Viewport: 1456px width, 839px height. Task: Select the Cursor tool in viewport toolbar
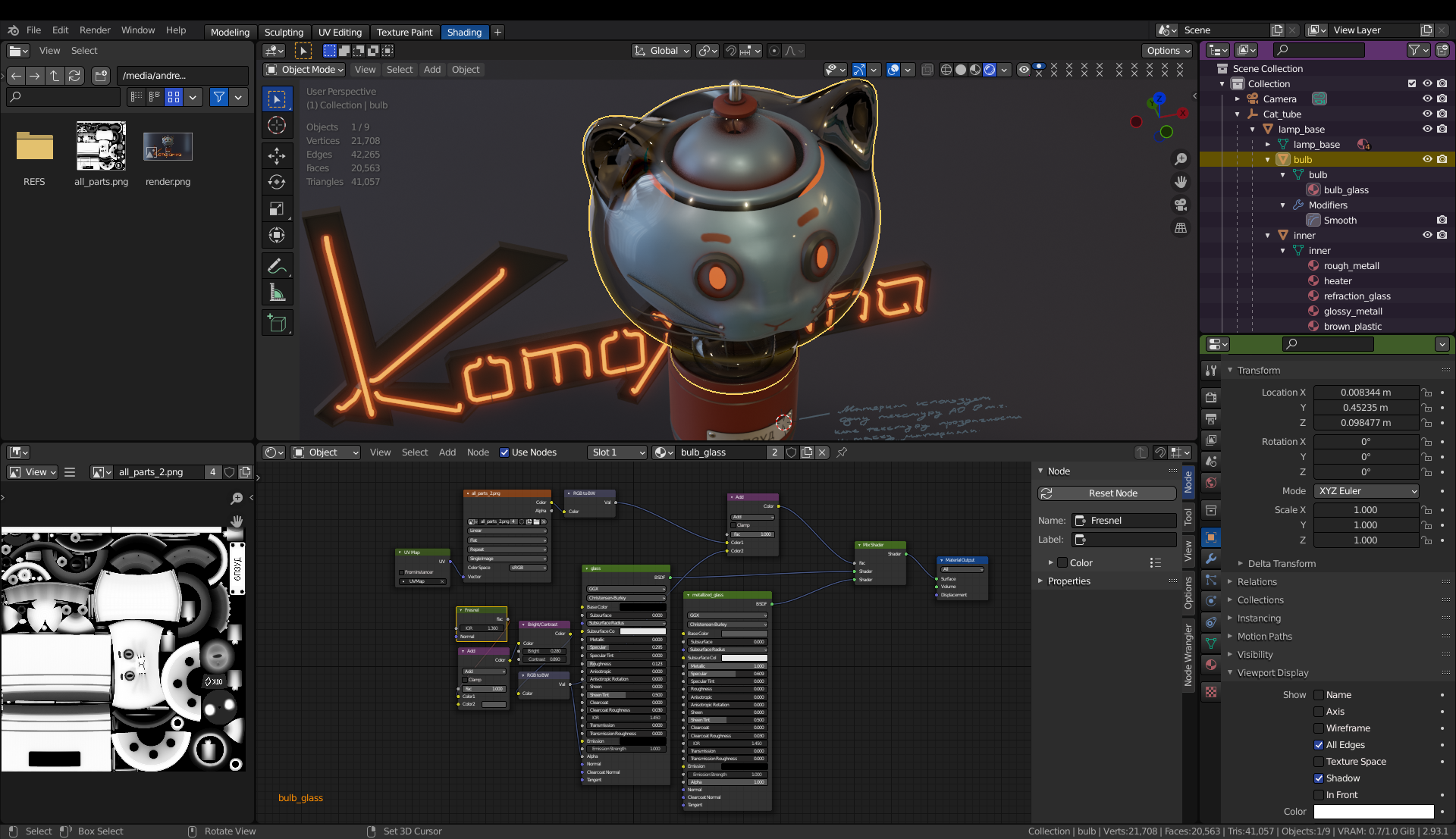277,126
